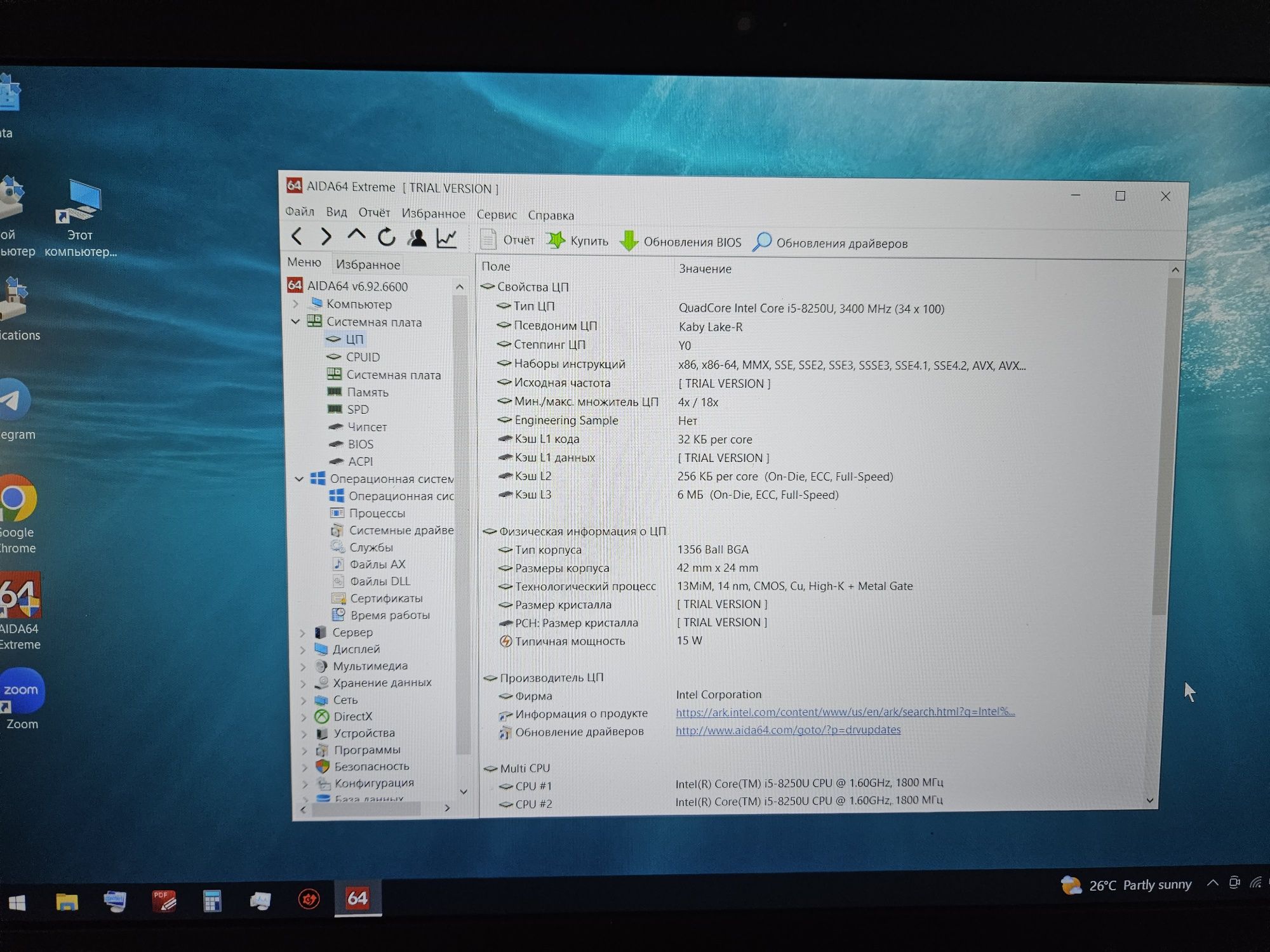Select the BIOS tree item
This screenshot has height=952, width=1270.
(x=351, y=444)
